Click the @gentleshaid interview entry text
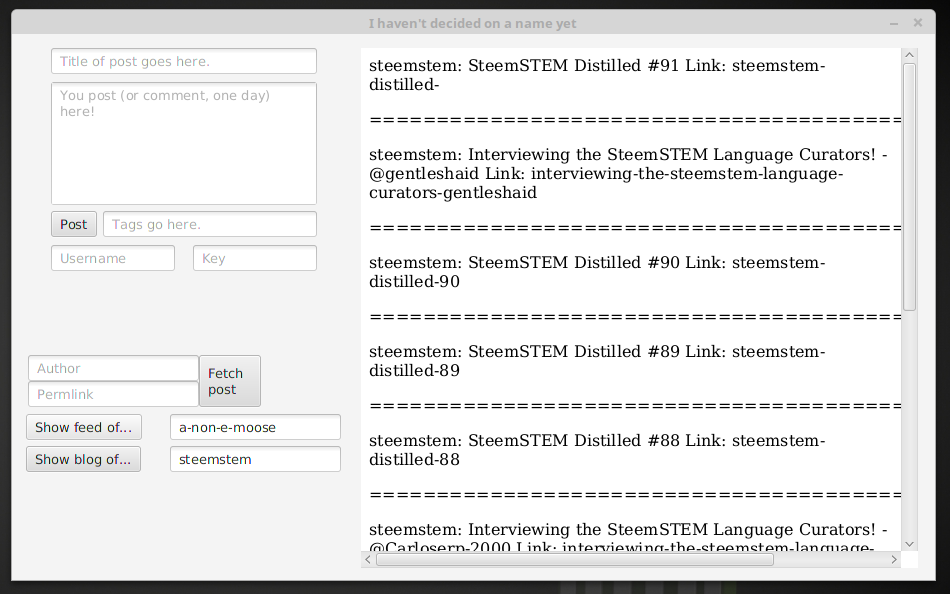The width and height of the screenshot is (950, 594). click(x=628, y=173)
